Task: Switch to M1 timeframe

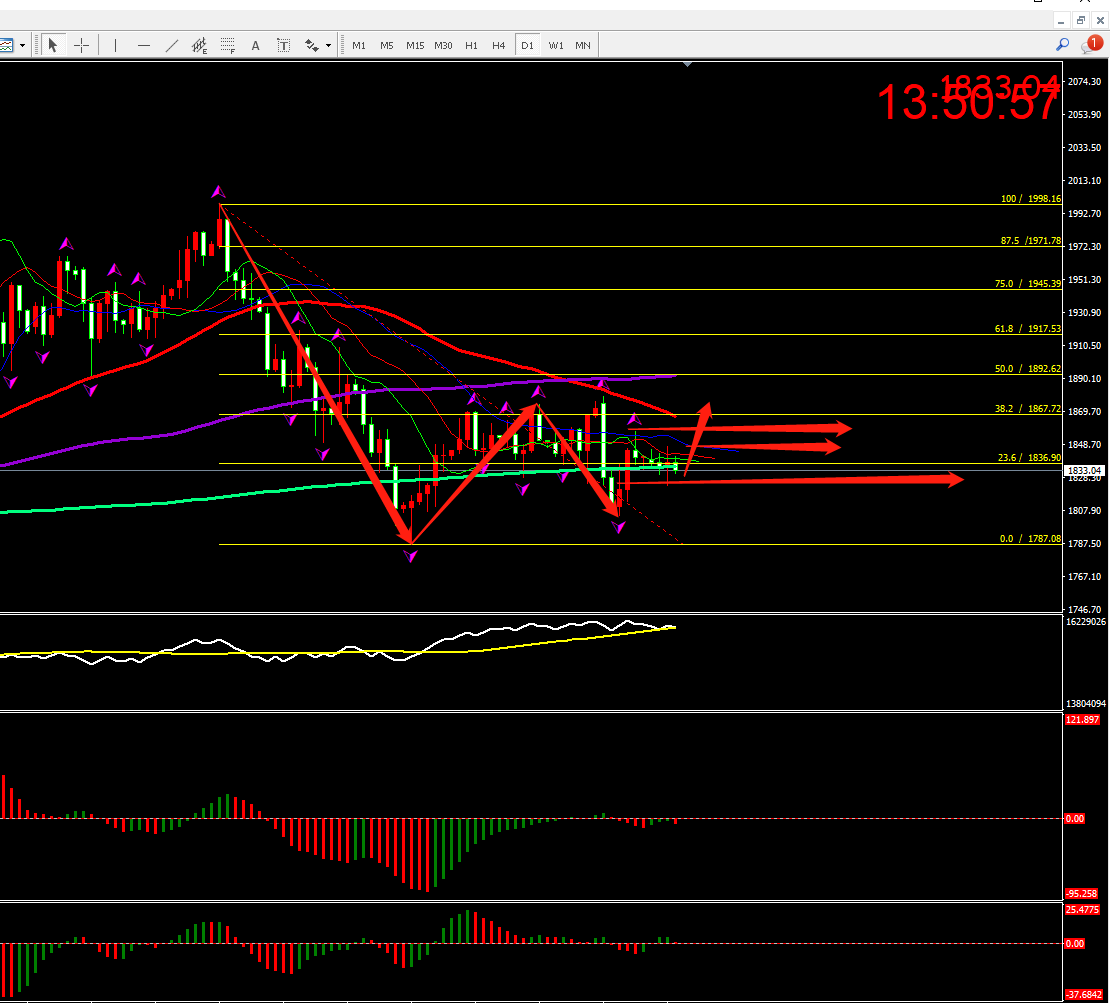Action: [358, 45]
